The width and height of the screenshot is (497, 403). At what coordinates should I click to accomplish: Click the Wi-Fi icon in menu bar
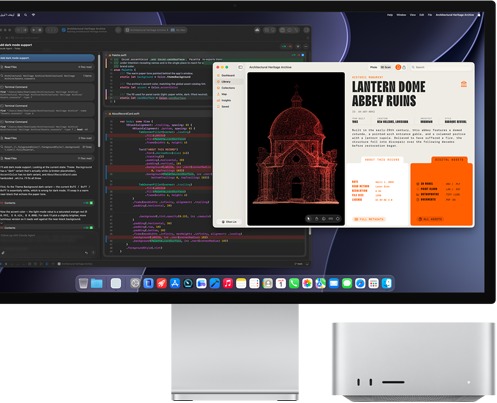(x=33, y=15)
